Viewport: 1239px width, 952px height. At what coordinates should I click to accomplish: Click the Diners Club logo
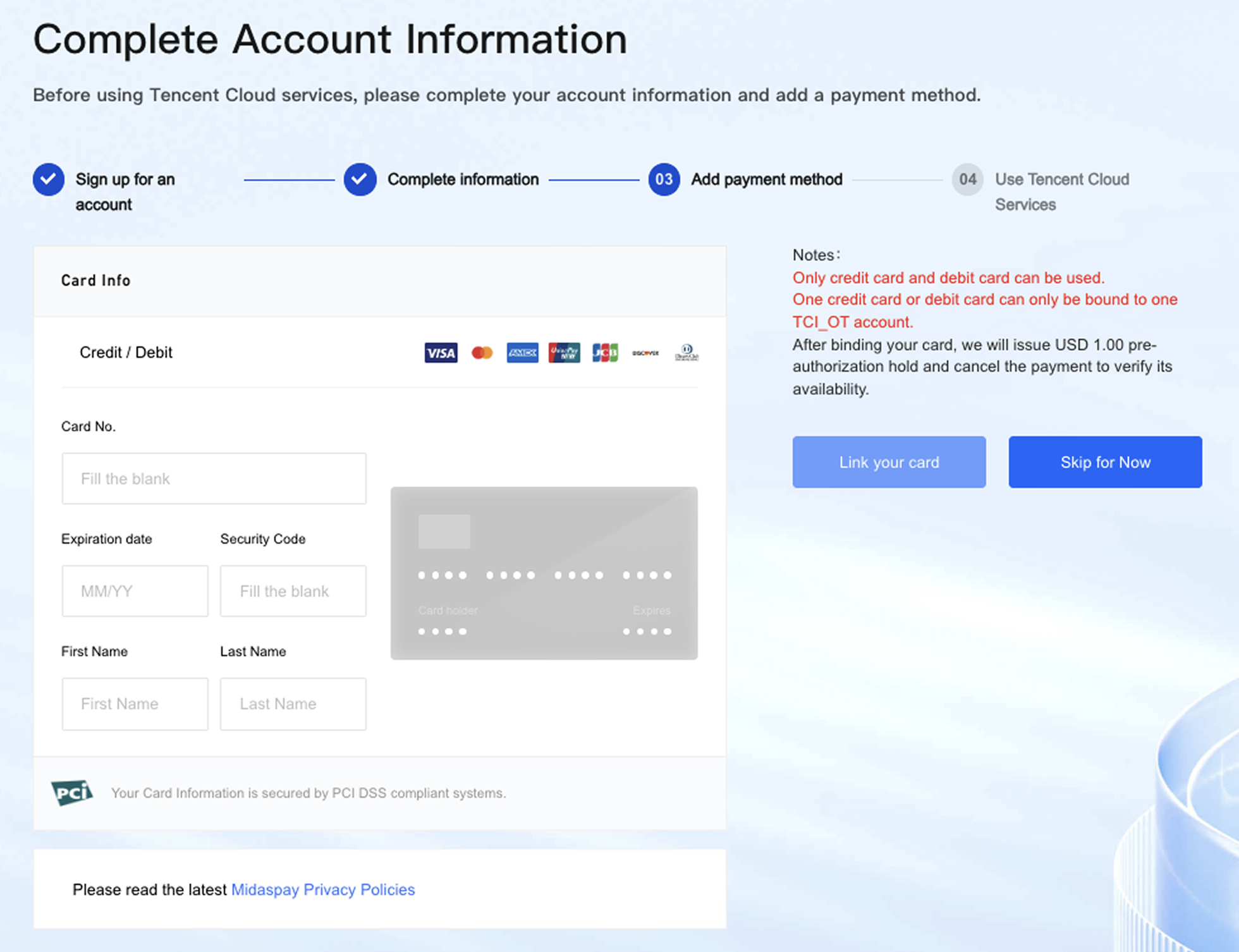687,353
